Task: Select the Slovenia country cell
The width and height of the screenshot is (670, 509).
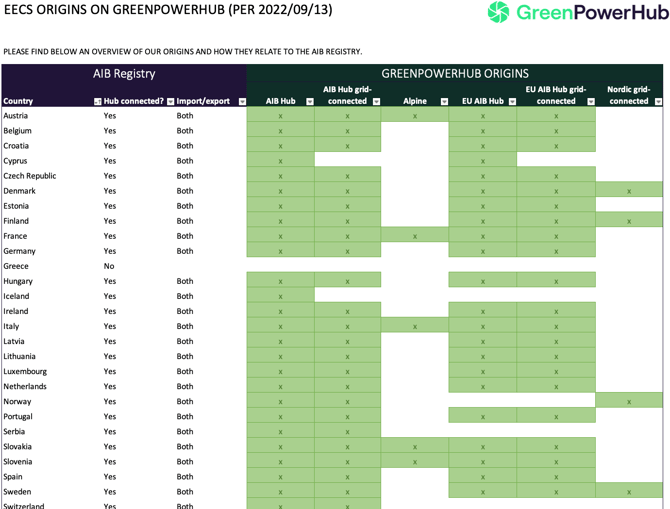Action: click(x=18, y=462)
